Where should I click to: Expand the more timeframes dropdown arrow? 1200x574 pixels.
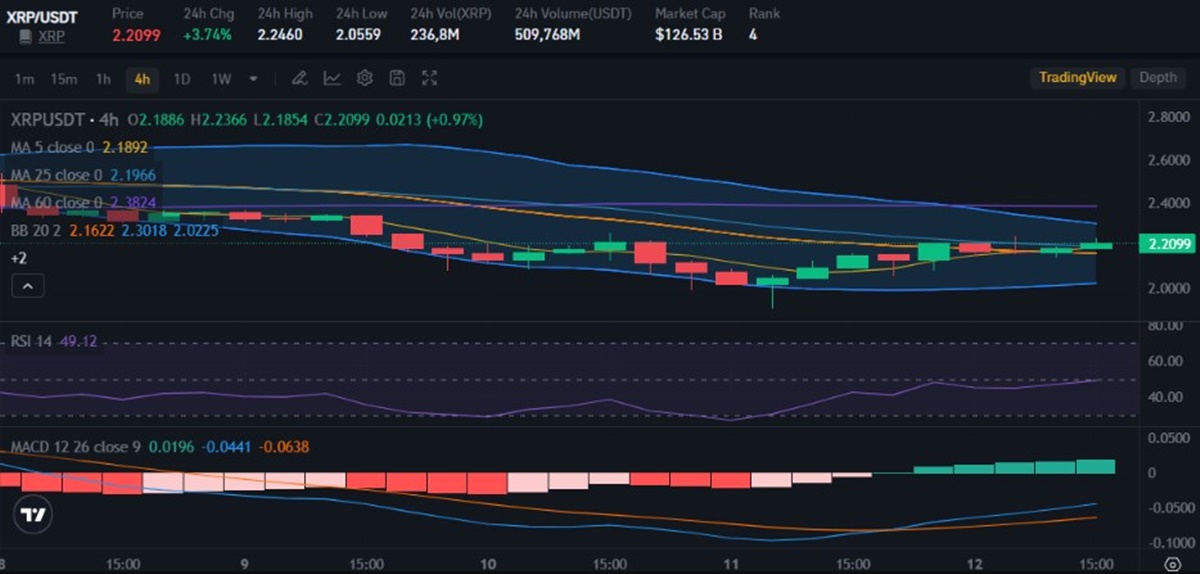(x=254, y=78)
